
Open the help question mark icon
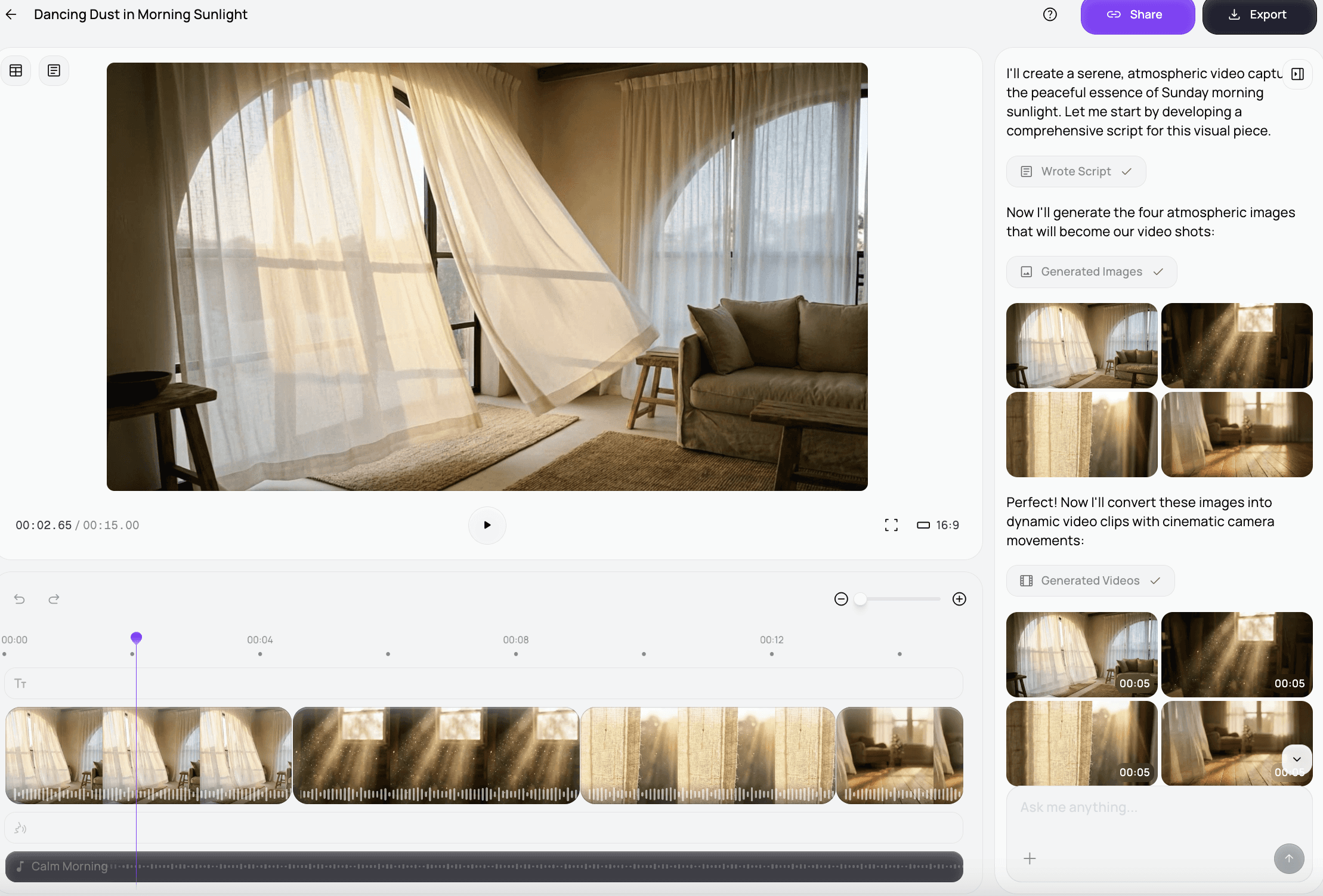click(1050, 14)
